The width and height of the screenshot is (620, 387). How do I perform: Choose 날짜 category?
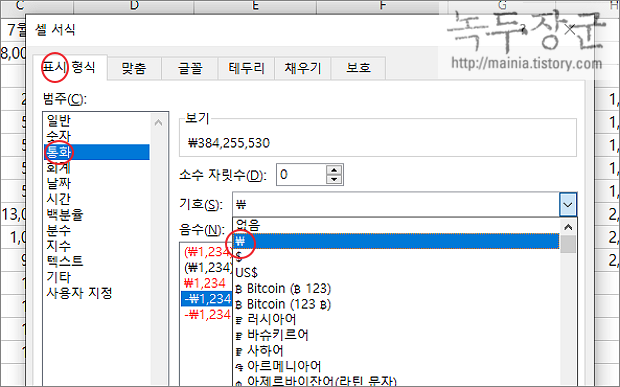[97, 183]
